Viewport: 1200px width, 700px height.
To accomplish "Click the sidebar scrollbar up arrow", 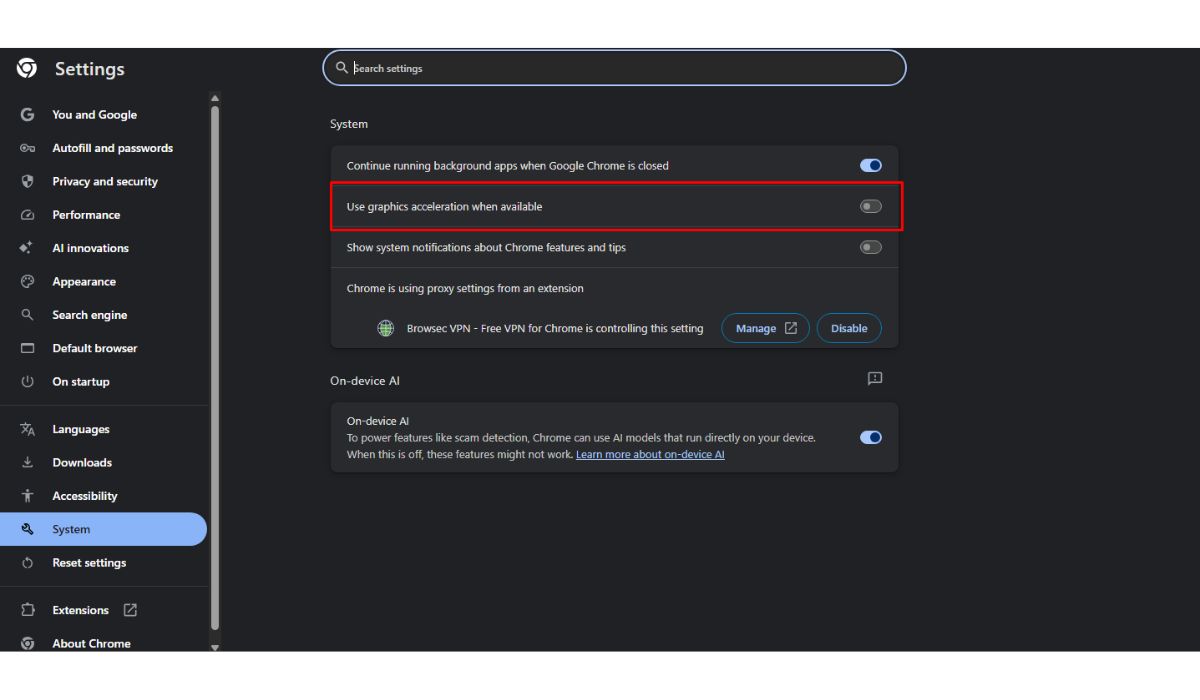I will click(214, 98).
